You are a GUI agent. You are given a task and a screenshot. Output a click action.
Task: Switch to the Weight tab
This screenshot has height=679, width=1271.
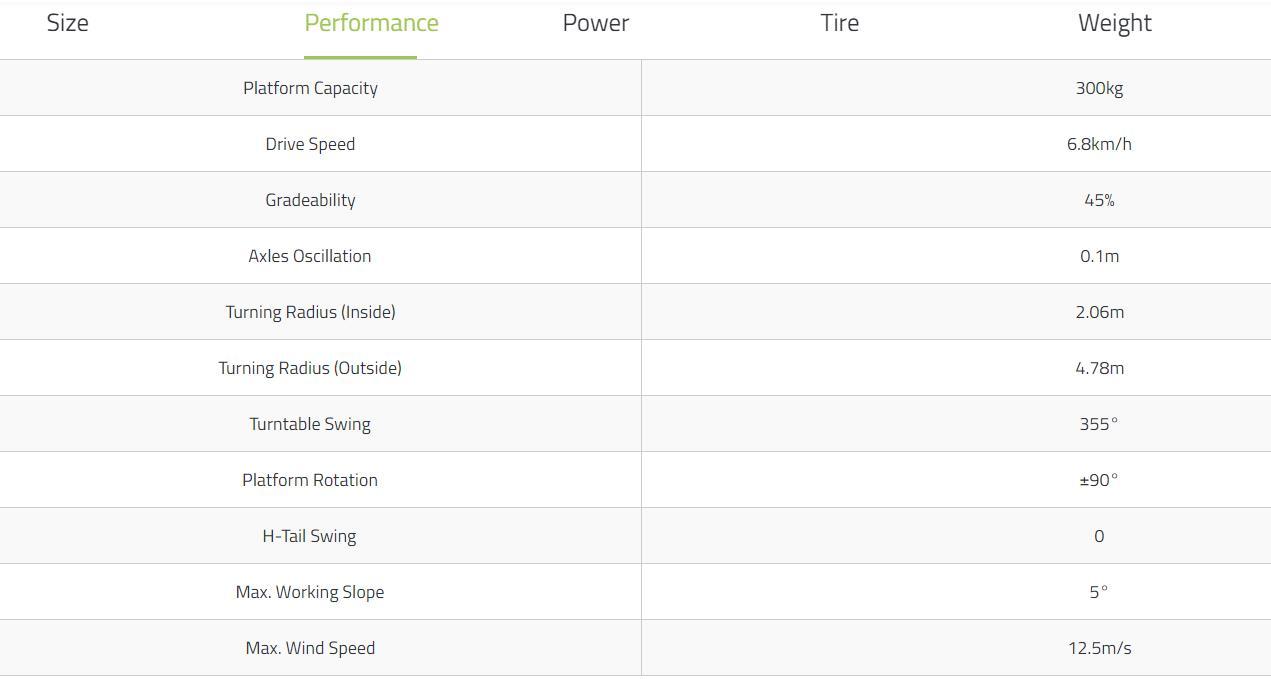[1115, 23]
